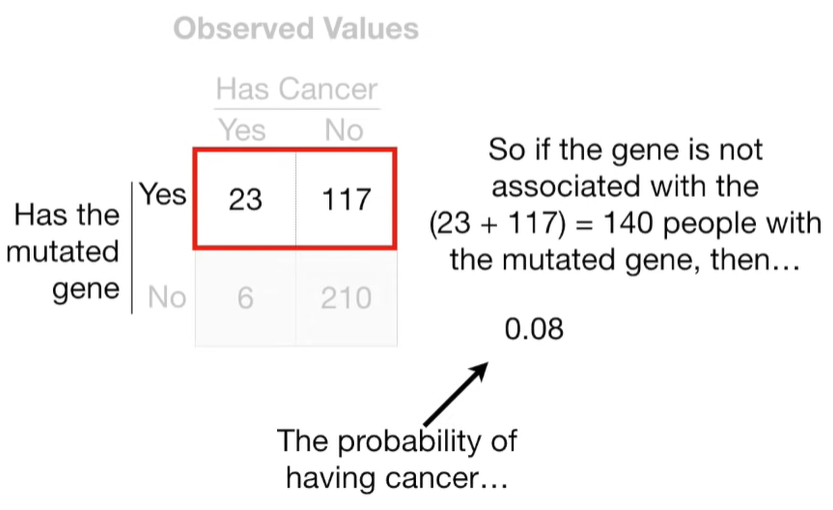
Task: Click the text 'So if the gene is not'
Action: click(625, 149)
